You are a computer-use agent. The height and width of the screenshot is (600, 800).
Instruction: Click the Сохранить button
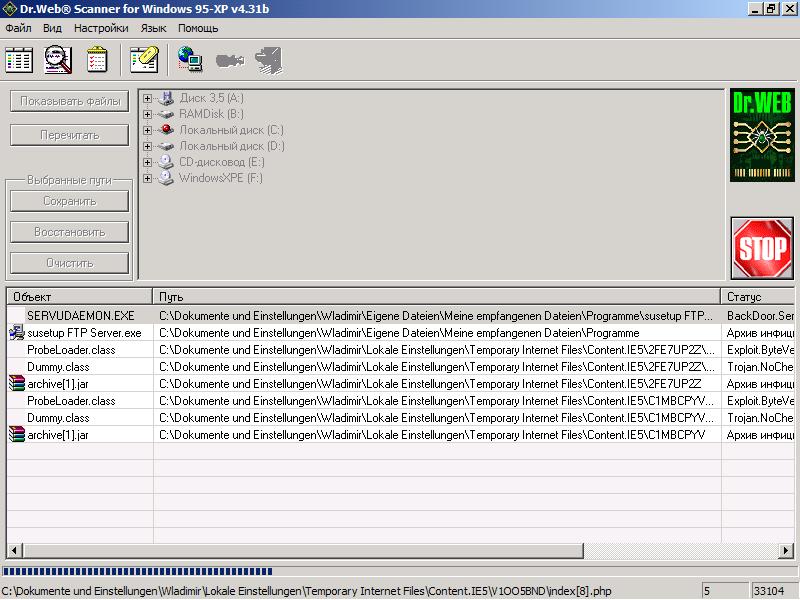70,201
